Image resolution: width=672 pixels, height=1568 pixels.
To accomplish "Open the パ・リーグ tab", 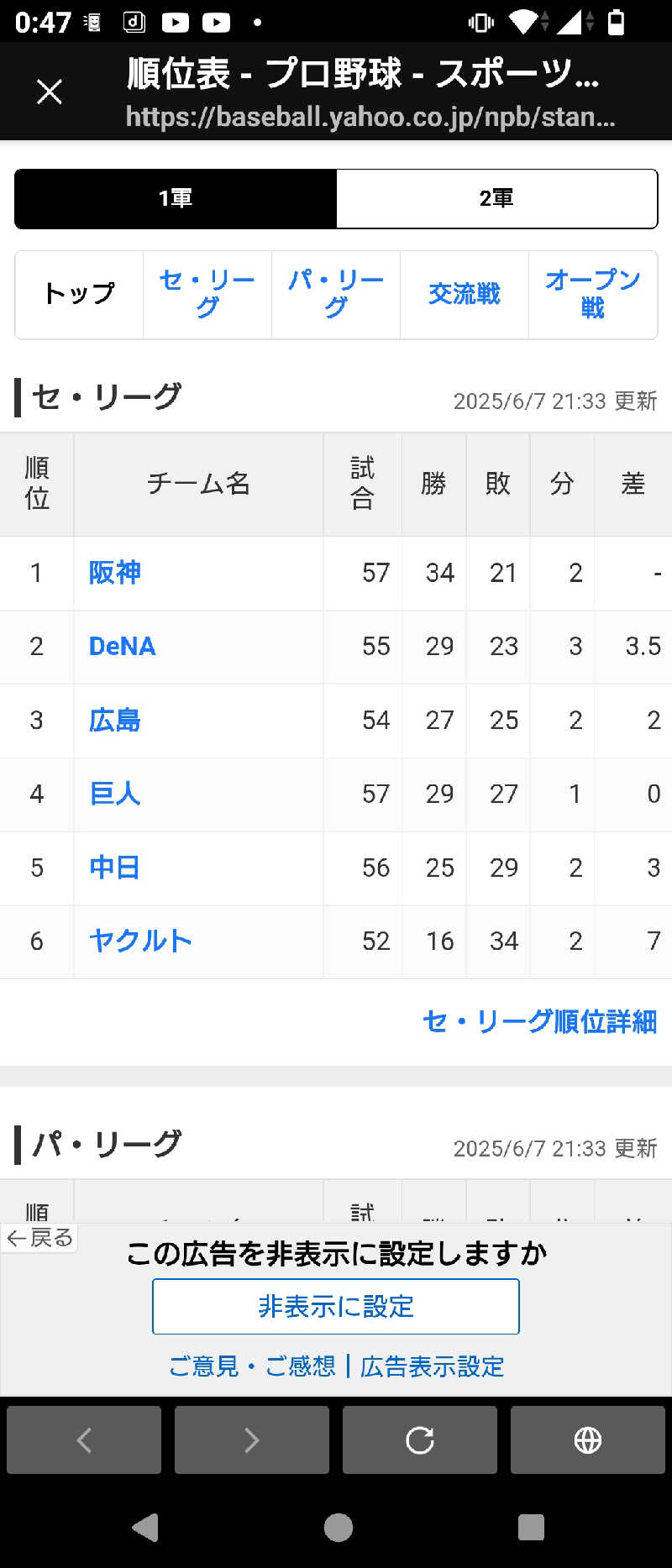I will (336, 294).
